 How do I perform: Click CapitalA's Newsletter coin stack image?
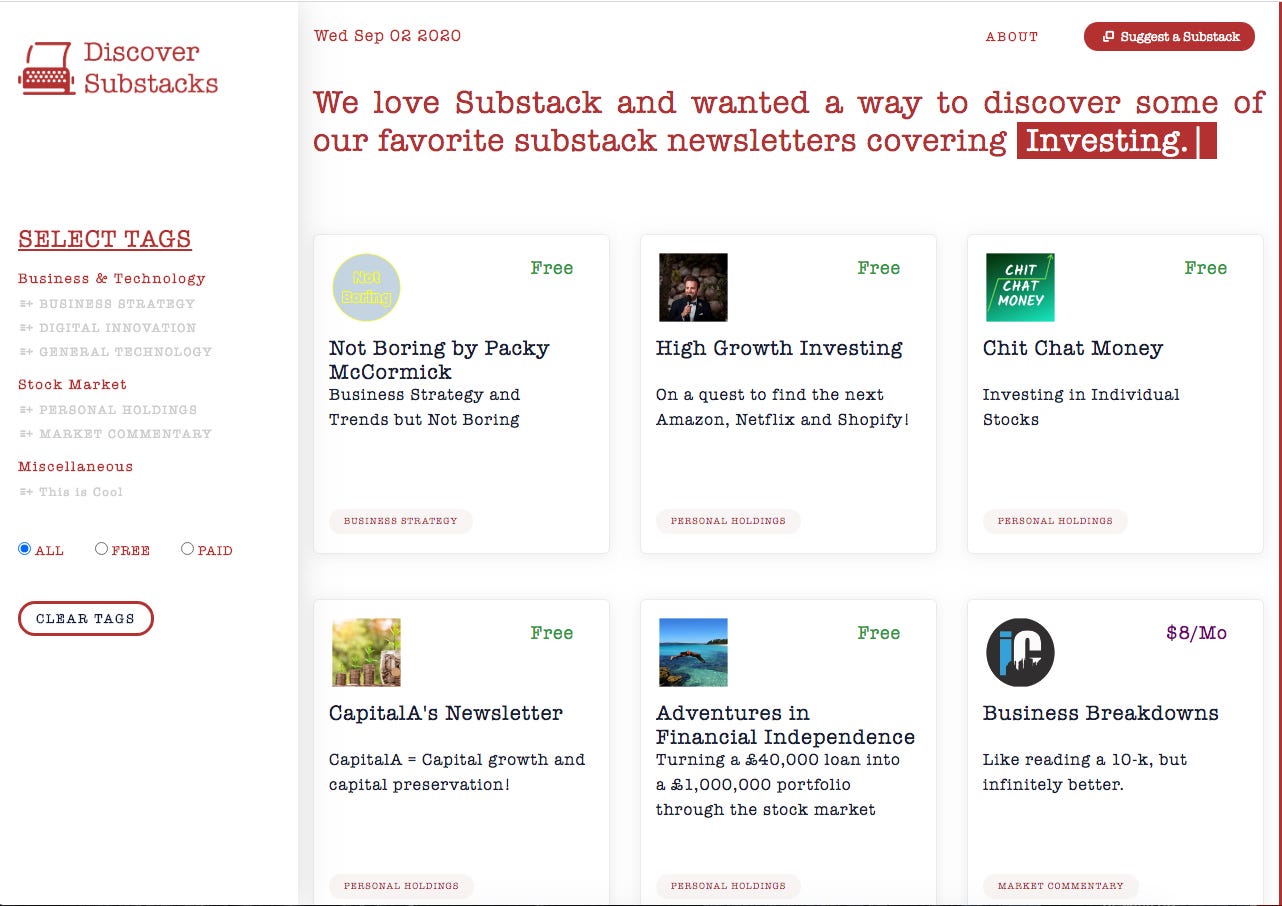(366, 653)
